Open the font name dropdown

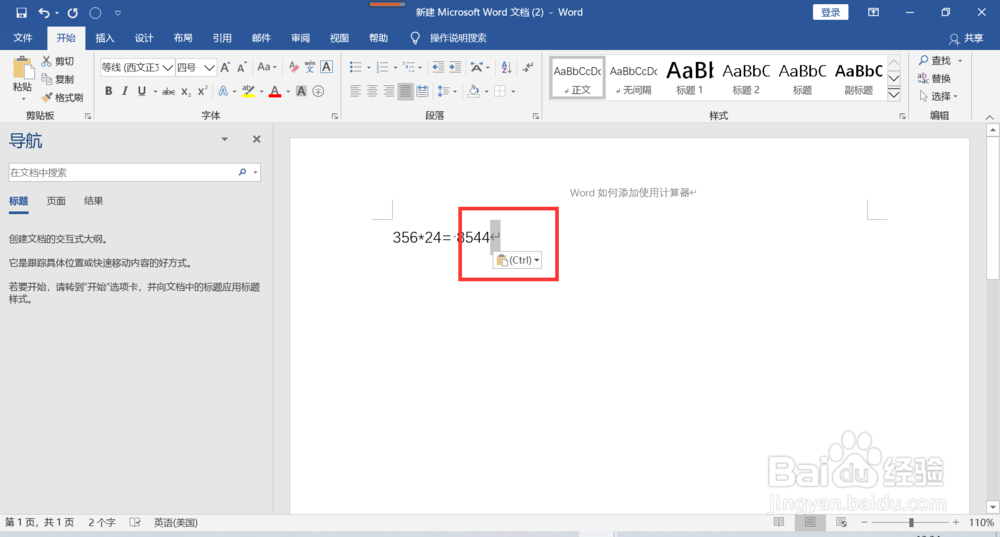(x=167, y=67)
